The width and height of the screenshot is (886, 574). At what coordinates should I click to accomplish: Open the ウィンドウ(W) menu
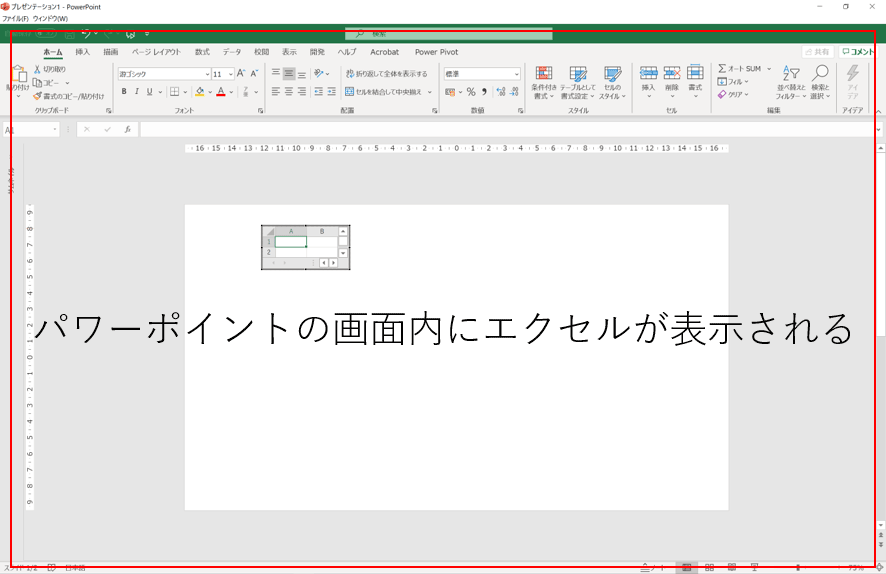(x=50, y=19)
